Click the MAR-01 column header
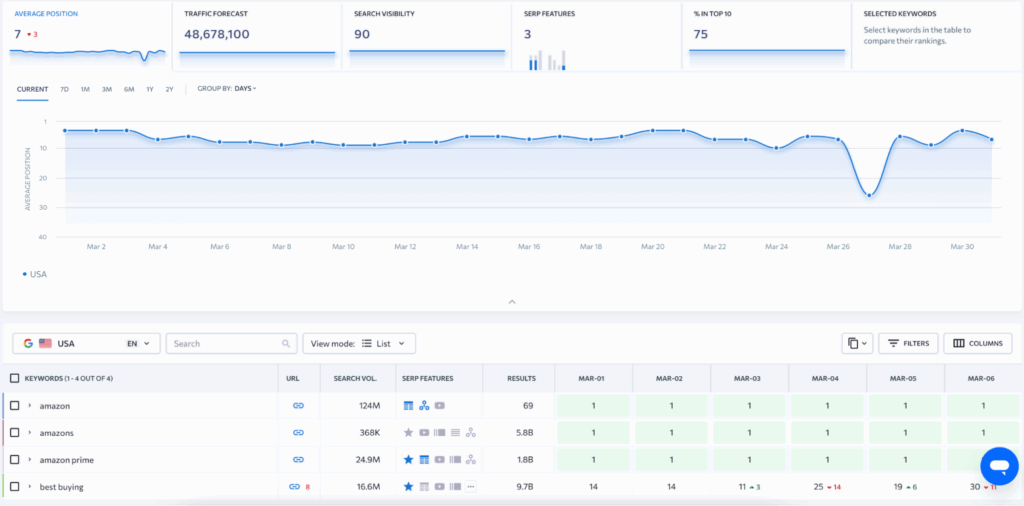This screenshot has height=506, width=1024. pos(593,378)
